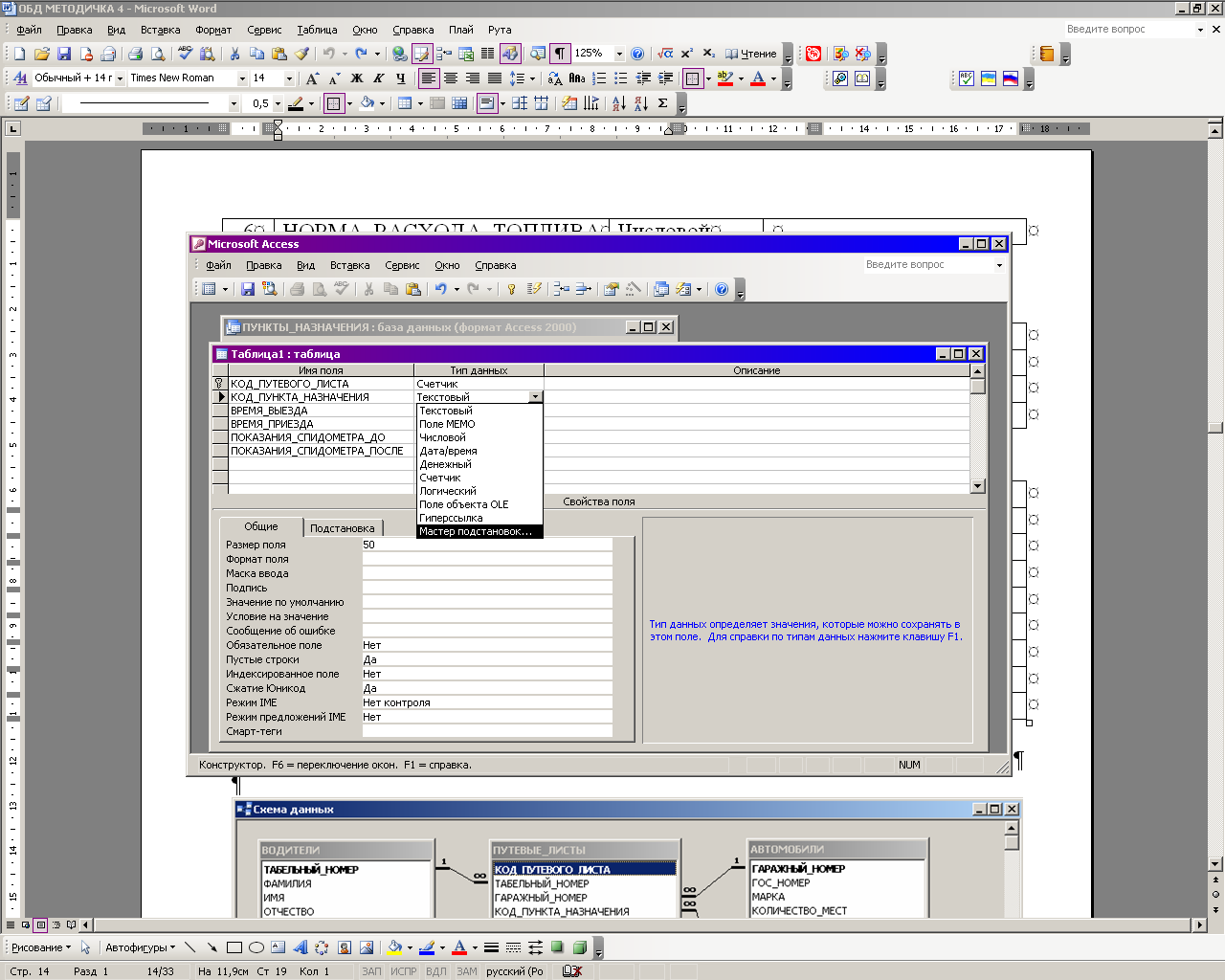Screen dimensions: 1225x980
Task: Open the Times New Roman font dropdown
Action: [x=242, y=78]
